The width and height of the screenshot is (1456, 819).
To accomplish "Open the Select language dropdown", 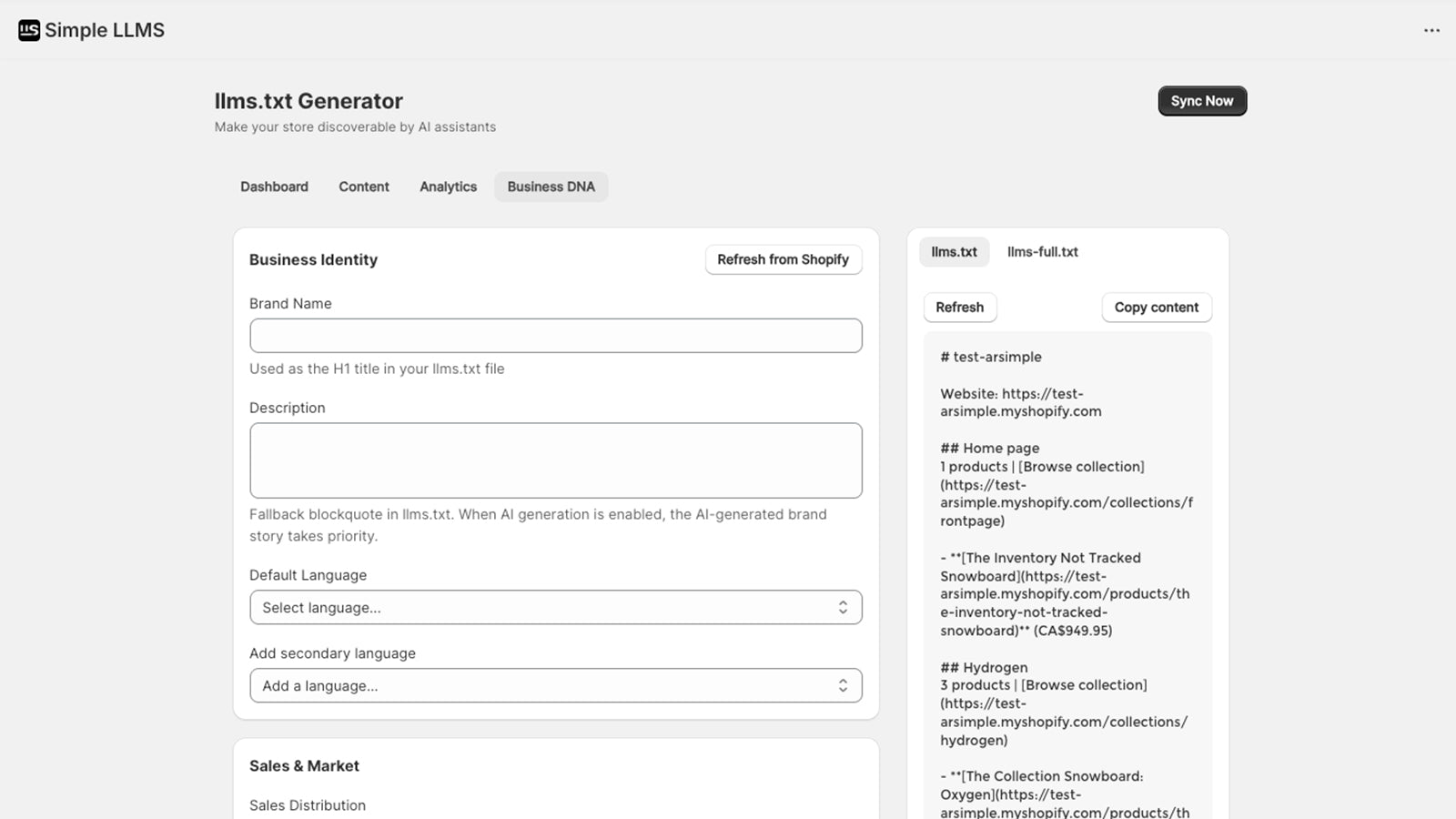I will (x=546, y=607).
